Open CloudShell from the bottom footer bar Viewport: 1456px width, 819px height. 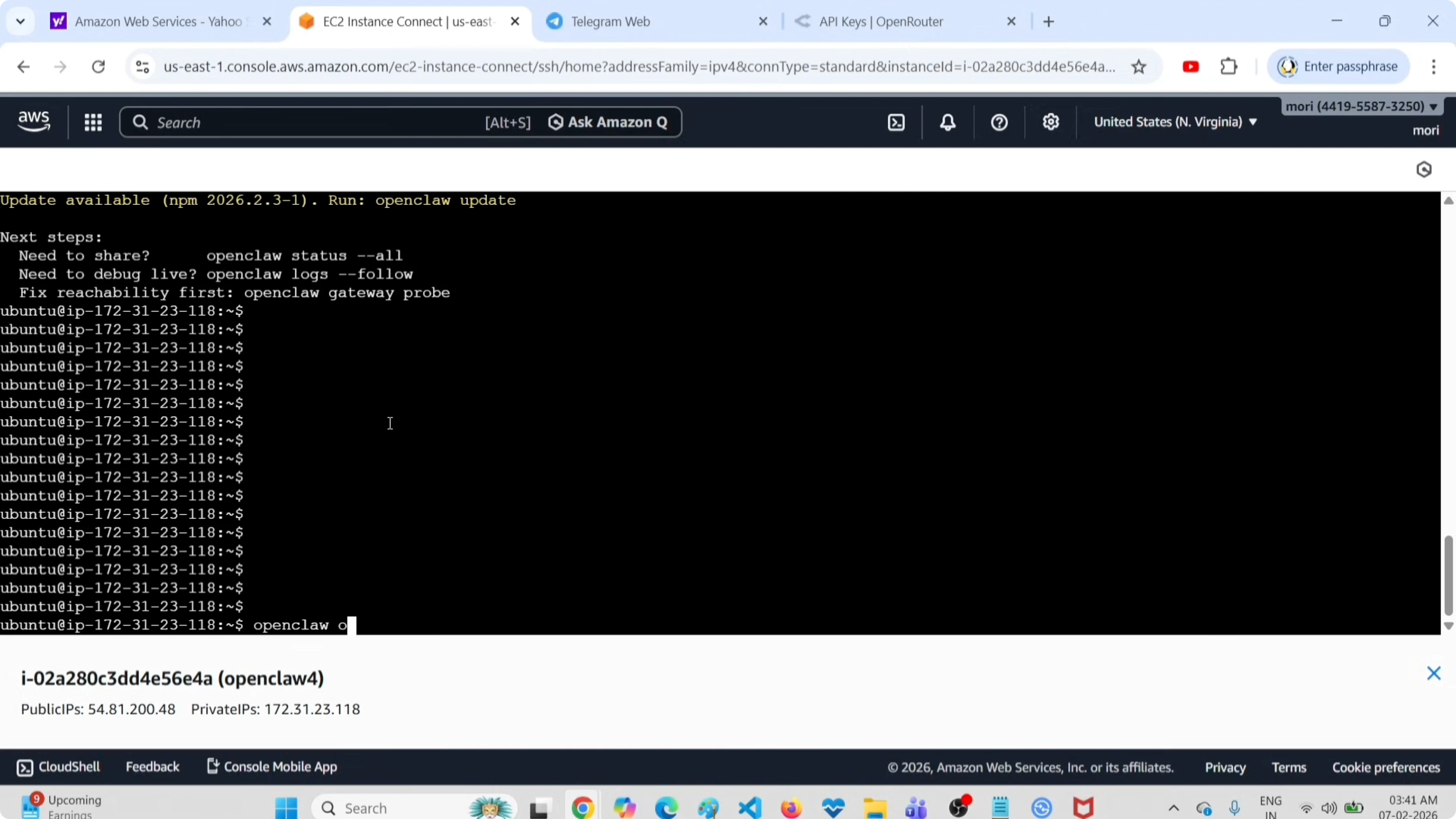pos(58,767)
